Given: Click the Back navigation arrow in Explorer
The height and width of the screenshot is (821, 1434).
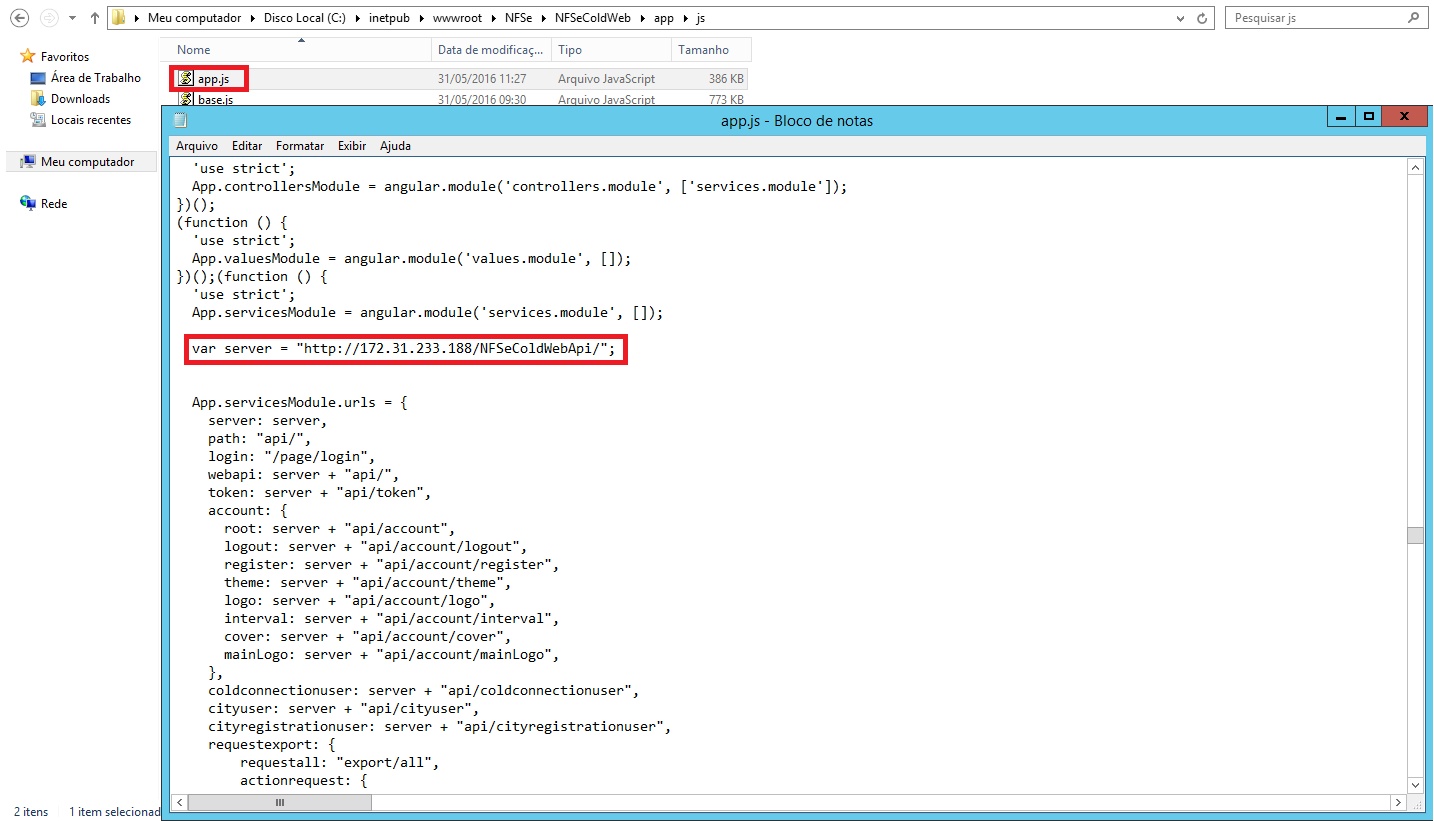Looking at the screenshot, I should (18, 18).
